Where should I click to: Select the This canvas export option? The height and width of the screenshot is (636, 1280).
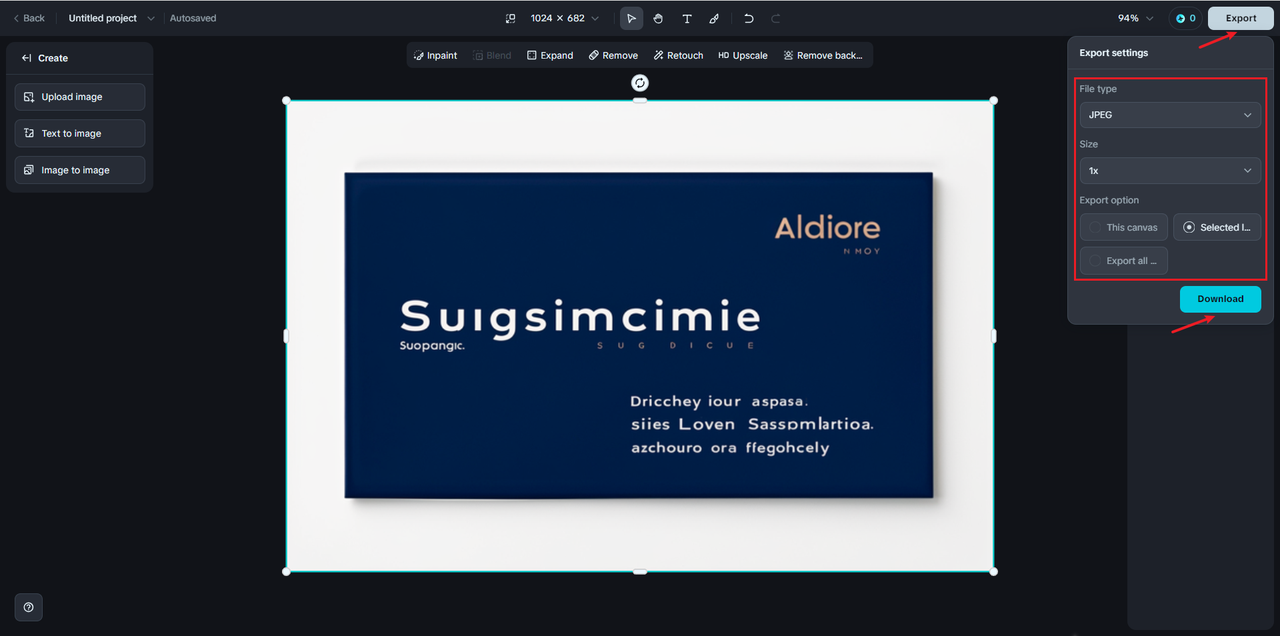pos(1123,227)
